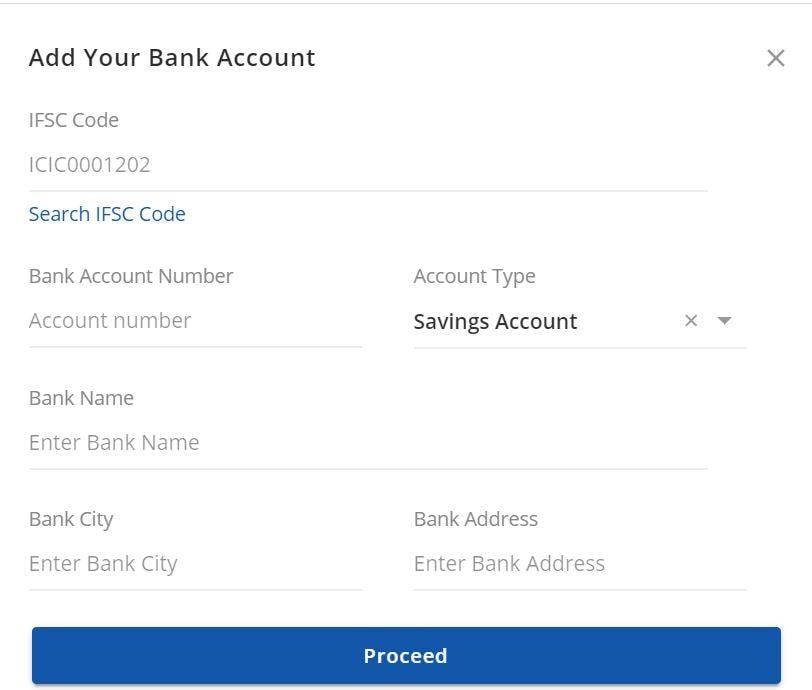Screen dimensions: 812x690
Task: Click the Add Your Bank Account title
Action: (x=172, y=58)
